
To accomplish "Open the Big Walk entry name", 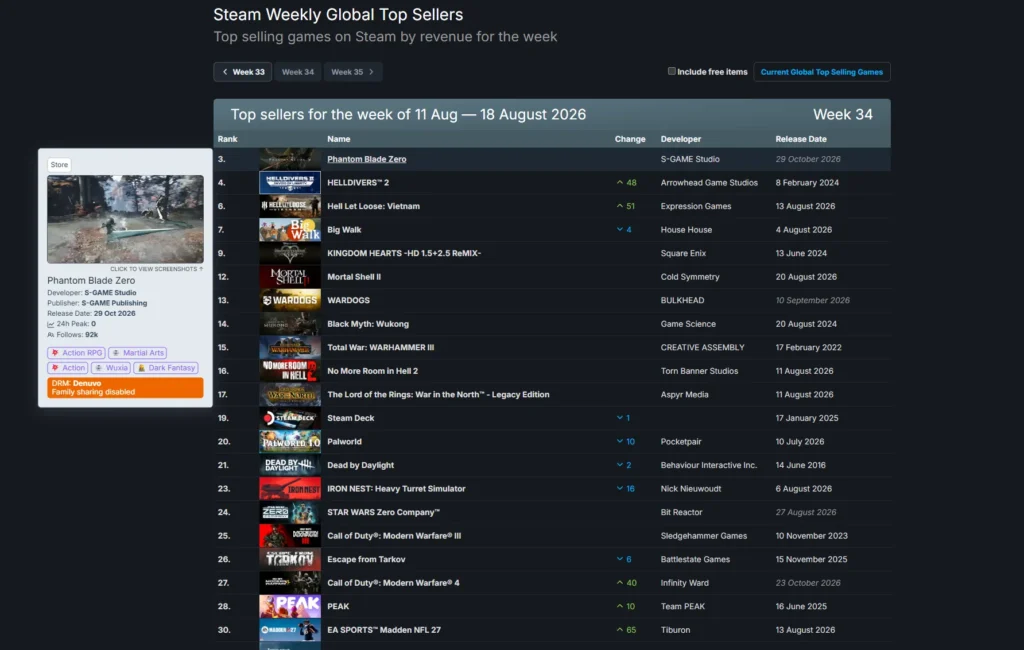I will click(x=344, y=229).
